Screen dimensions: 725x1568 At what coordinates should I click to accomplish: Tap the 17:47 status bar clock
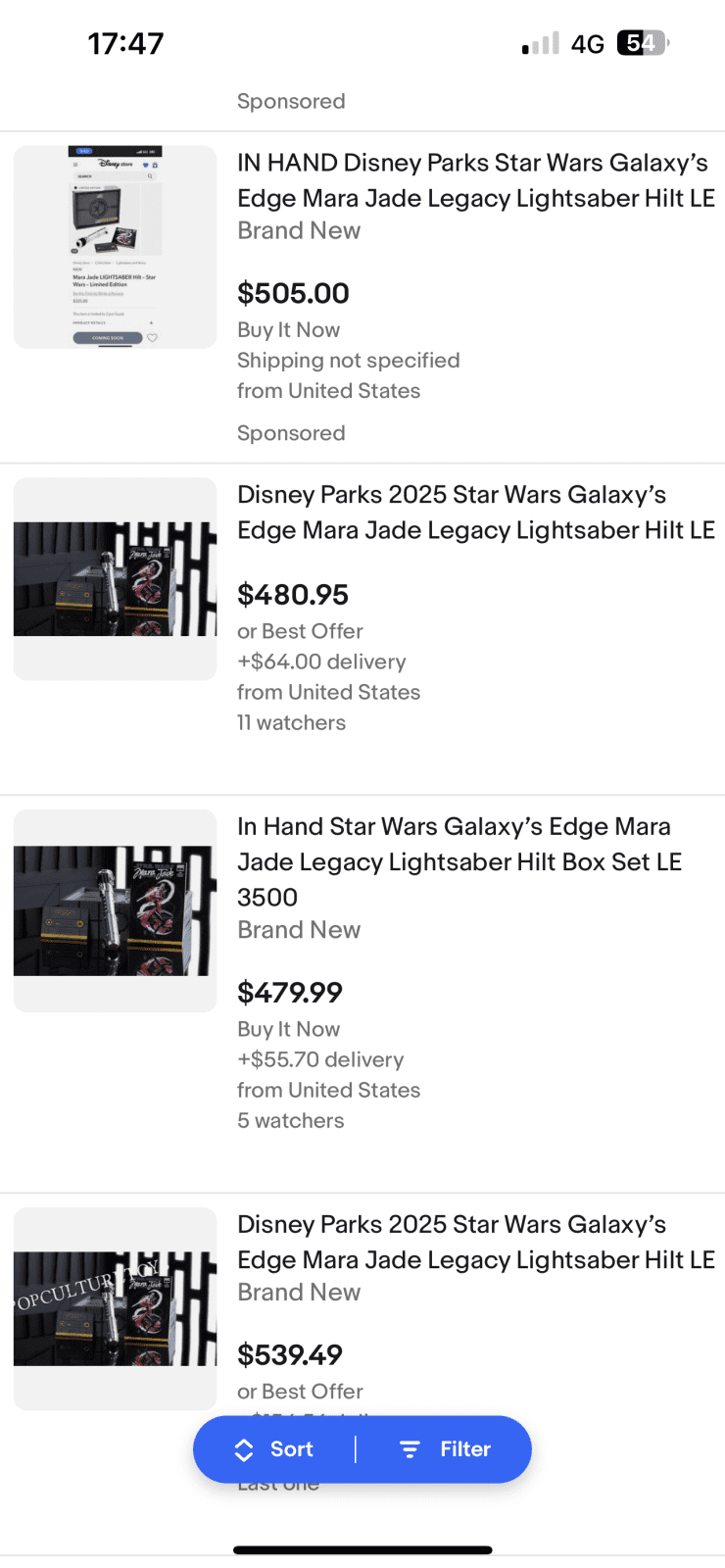[125, 43]
